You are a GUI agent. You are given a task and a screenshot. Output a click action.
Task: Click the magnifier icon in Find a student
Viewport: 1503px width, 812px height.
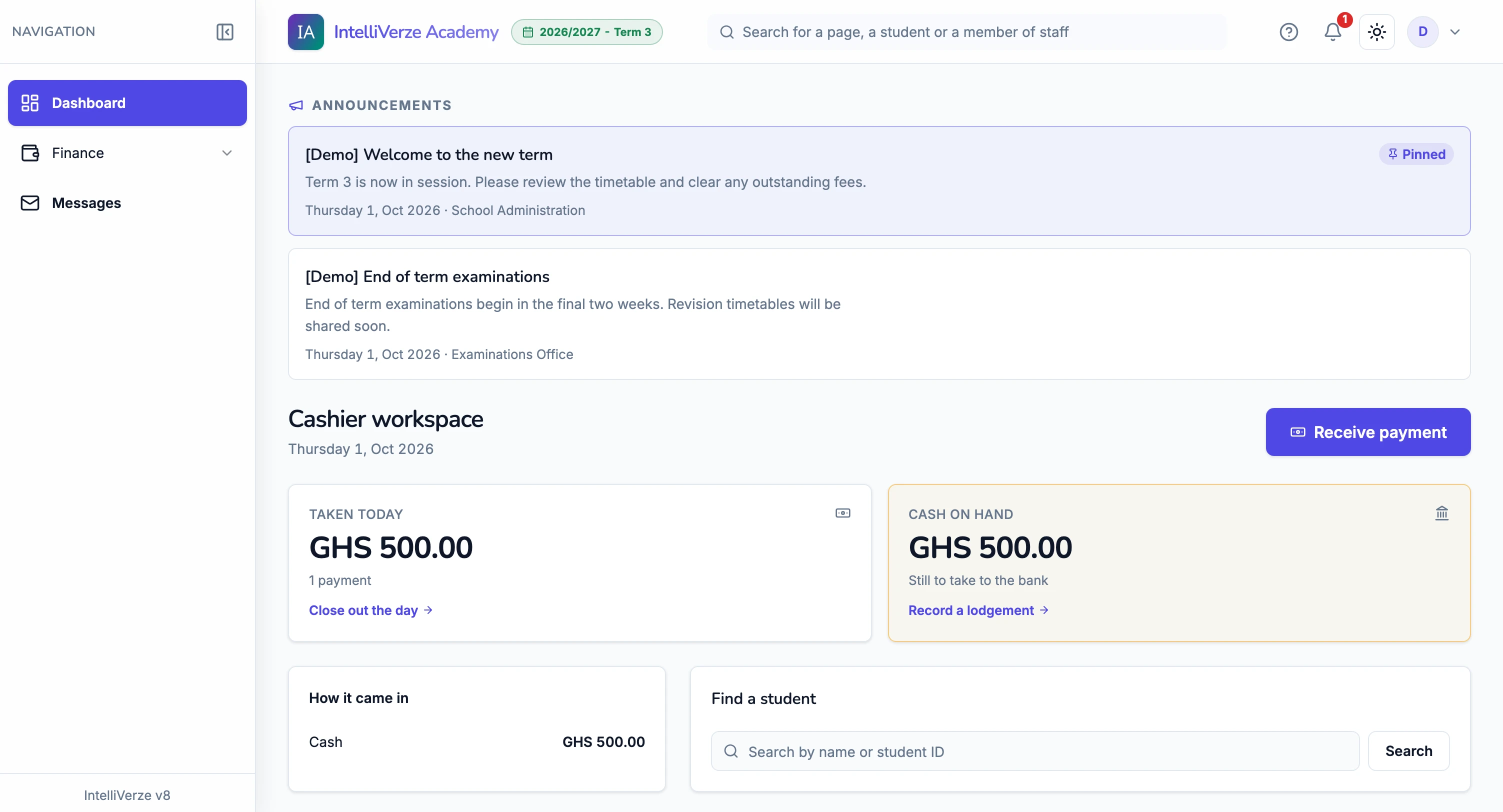731,751
